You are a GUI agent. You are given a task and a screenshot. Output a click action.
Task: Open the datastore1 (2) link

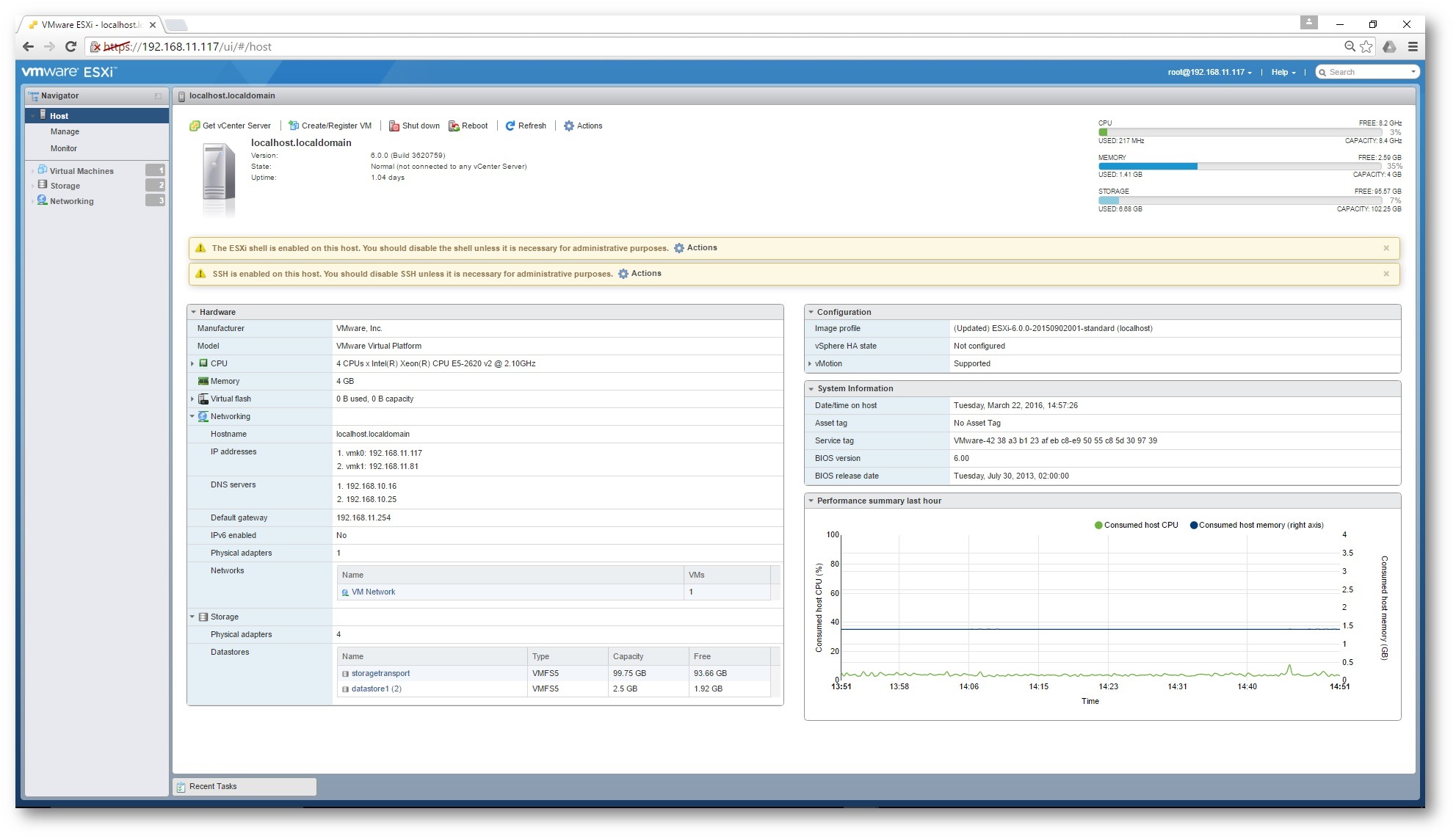376,689
